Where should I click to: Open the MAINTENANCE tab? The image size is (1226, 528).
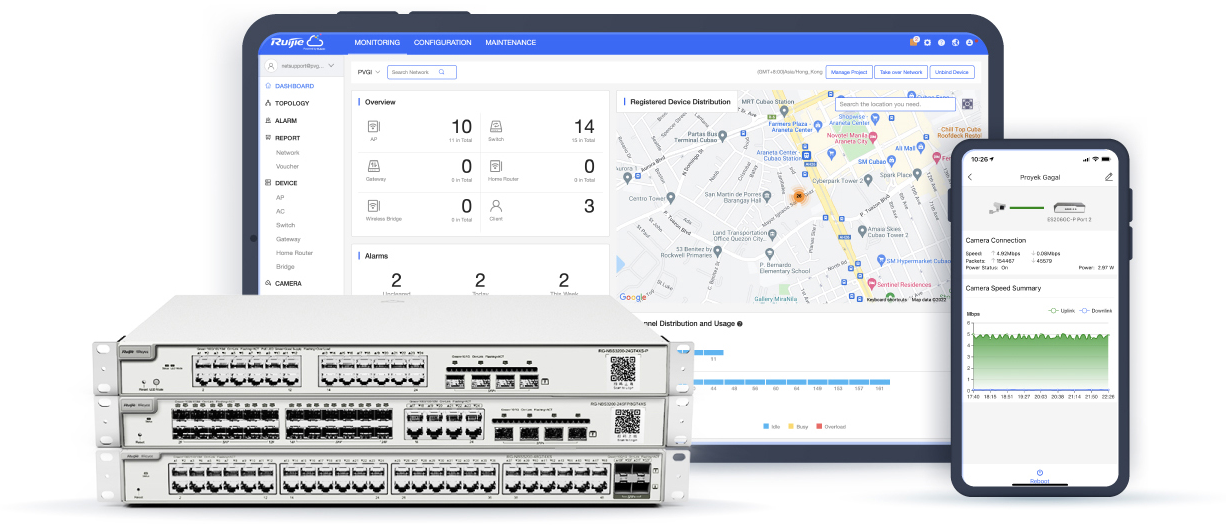510,43
